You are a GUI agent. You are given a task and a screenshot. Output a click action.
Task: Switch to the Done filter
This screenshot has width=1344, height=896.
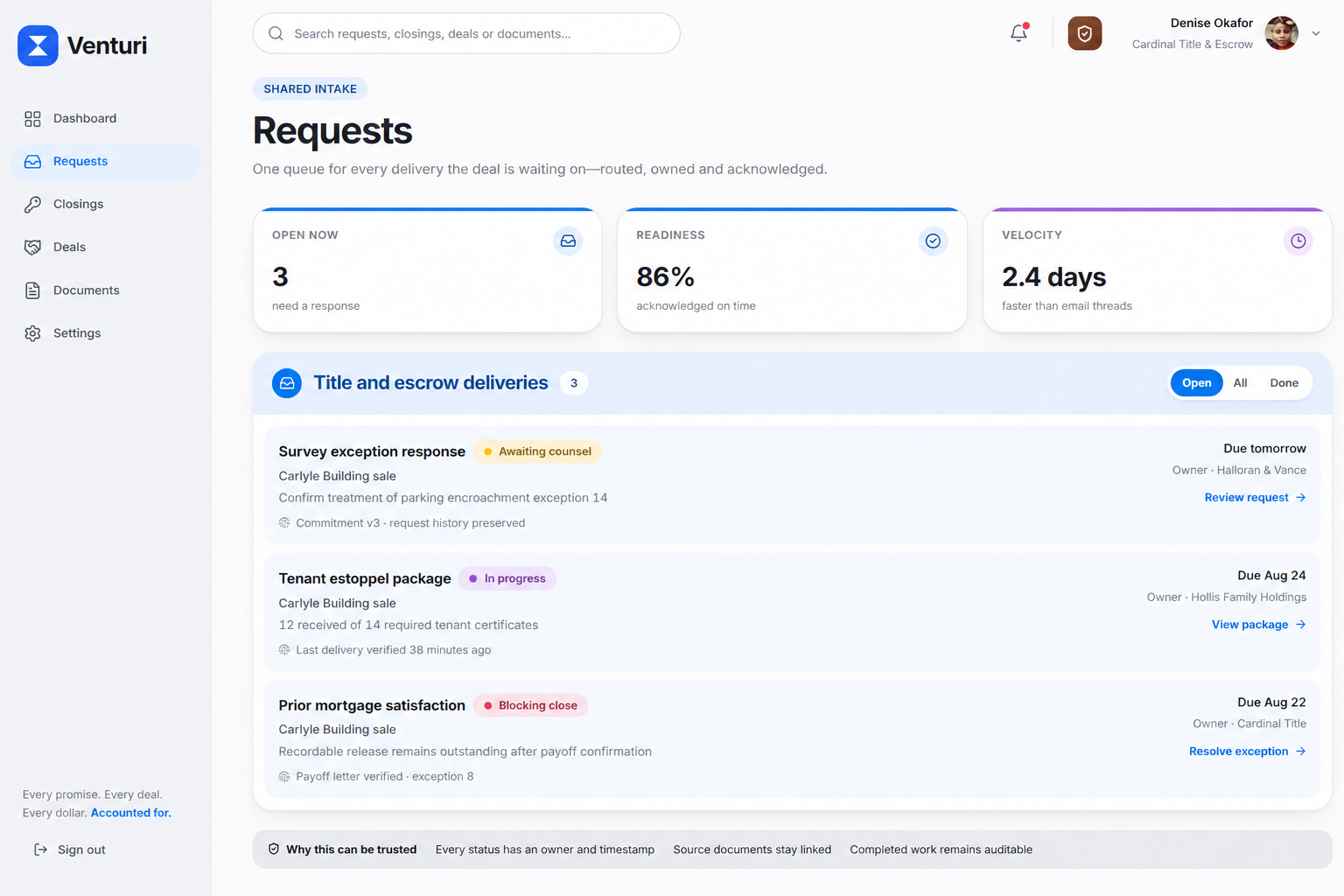pos(1284,383)
